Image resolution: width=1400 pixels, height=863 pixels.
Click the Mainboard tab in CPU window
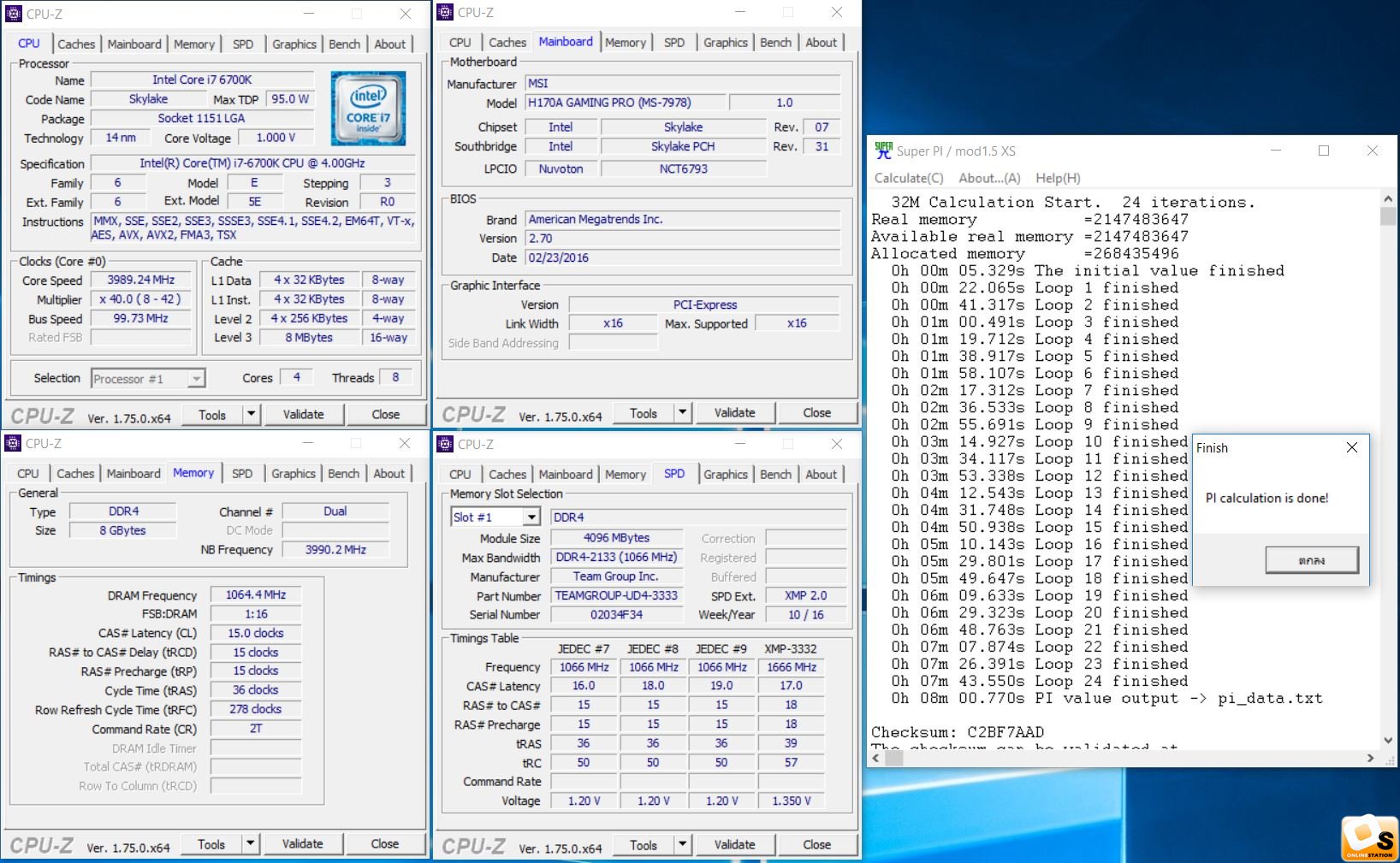134,44
